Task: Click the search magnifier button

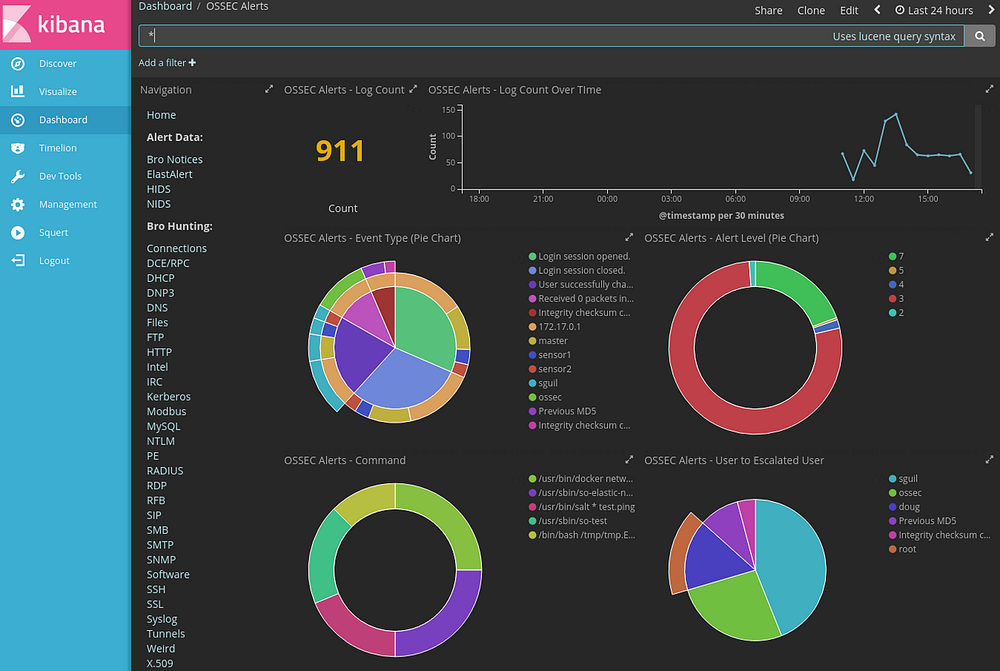Action: pos(980,36)
